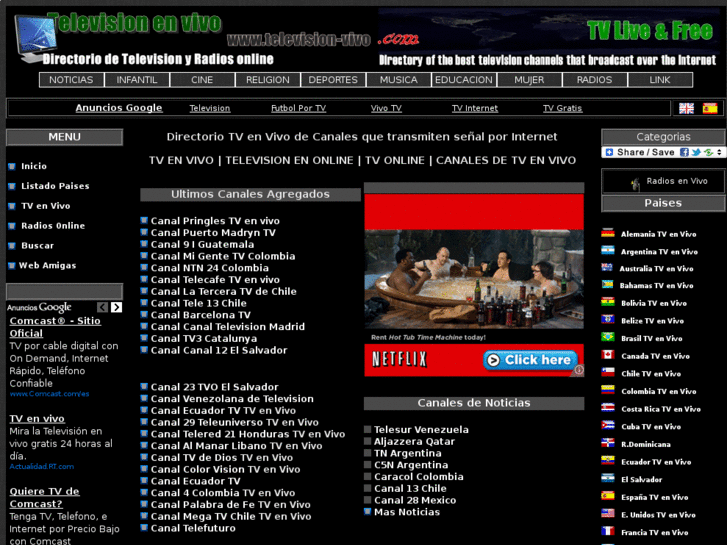Click the TV Internet ad link

coord(475,108)
